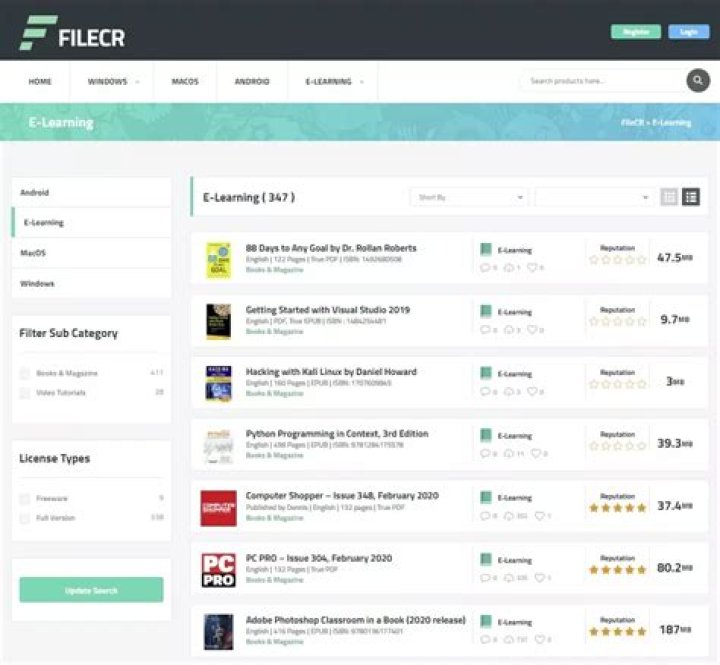Click the 187 MB size of Photoshop book
The image size is (720, 665).
pos(675,630)
